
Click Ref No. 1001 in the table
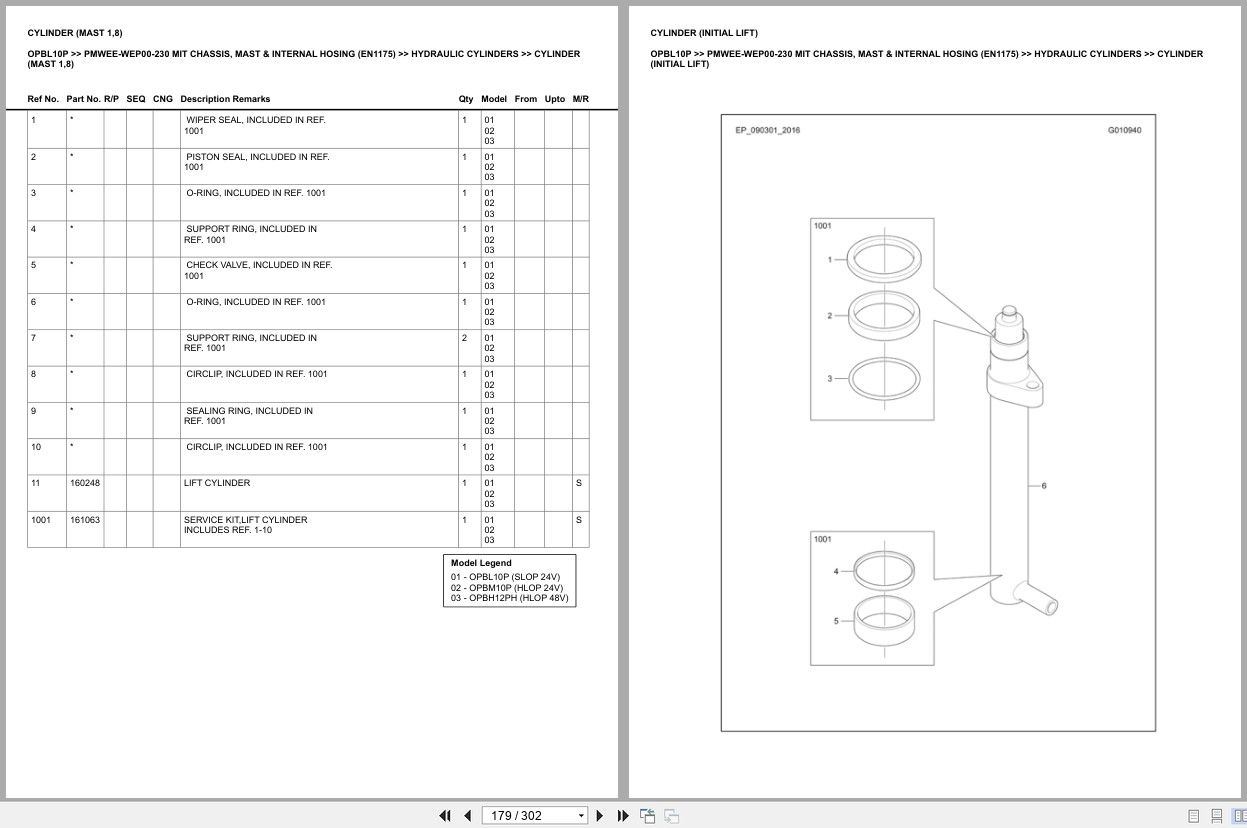pyautogui.click(x=42, y=520)
